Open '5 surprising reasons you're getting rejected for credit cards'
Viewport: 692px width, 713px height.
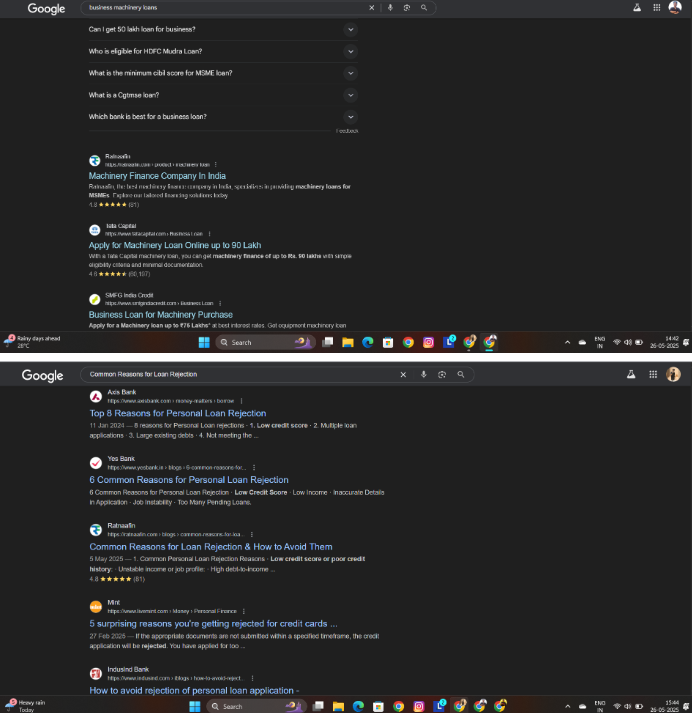point(213,624)
